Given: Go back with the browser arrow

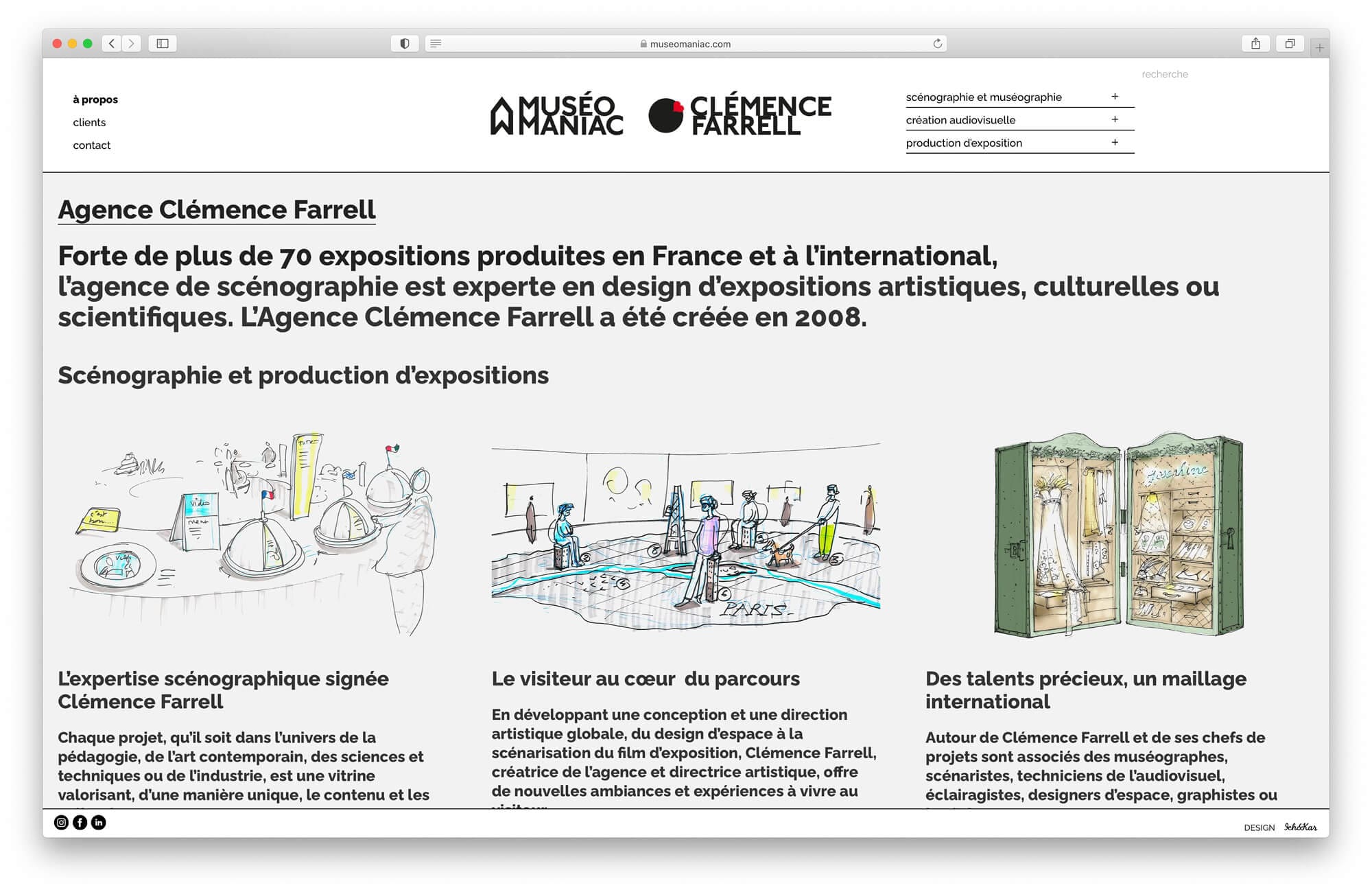Looking at the screenshot, I should (112, 43).
